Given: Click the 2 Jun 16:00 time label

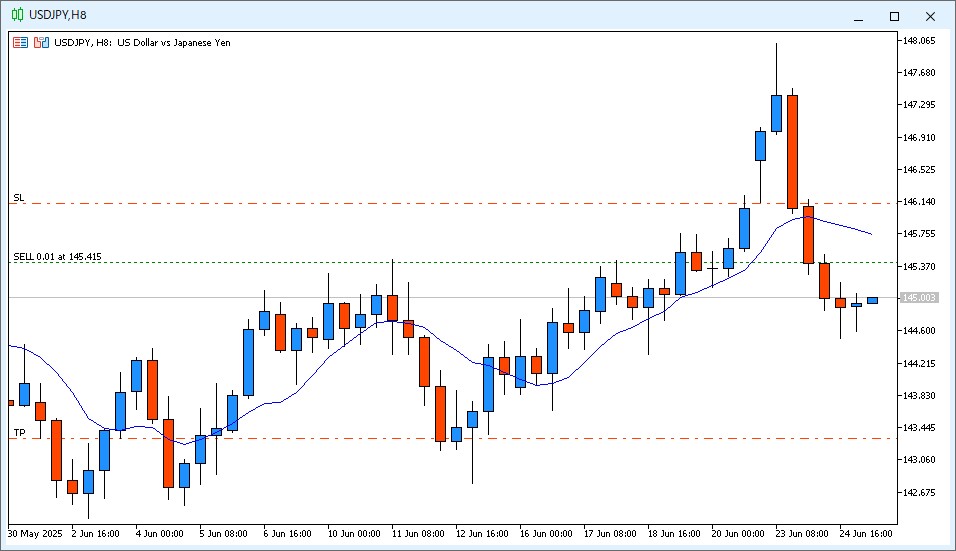Looking at the screenshot, I should click(95, 533).
